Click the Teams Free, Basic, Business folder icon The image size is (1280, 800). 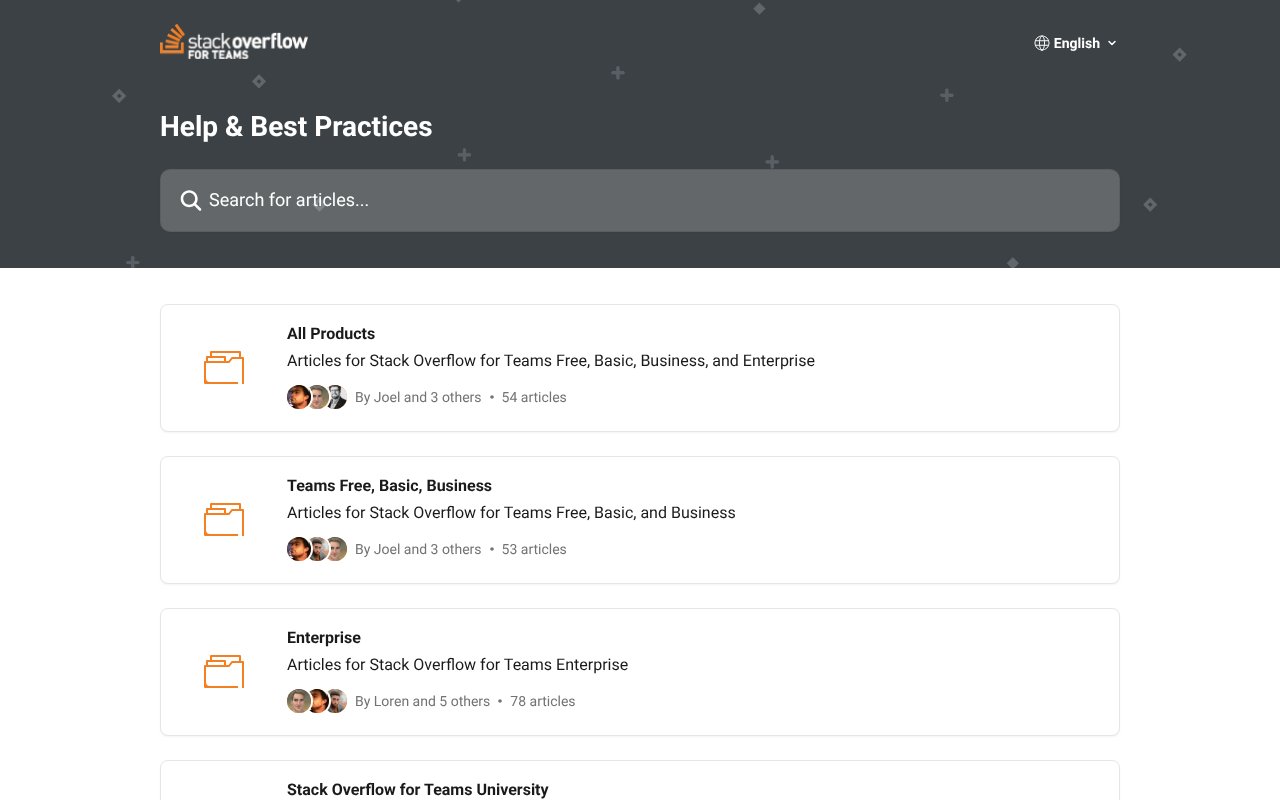pyautogui.click(x=224, y=520)
